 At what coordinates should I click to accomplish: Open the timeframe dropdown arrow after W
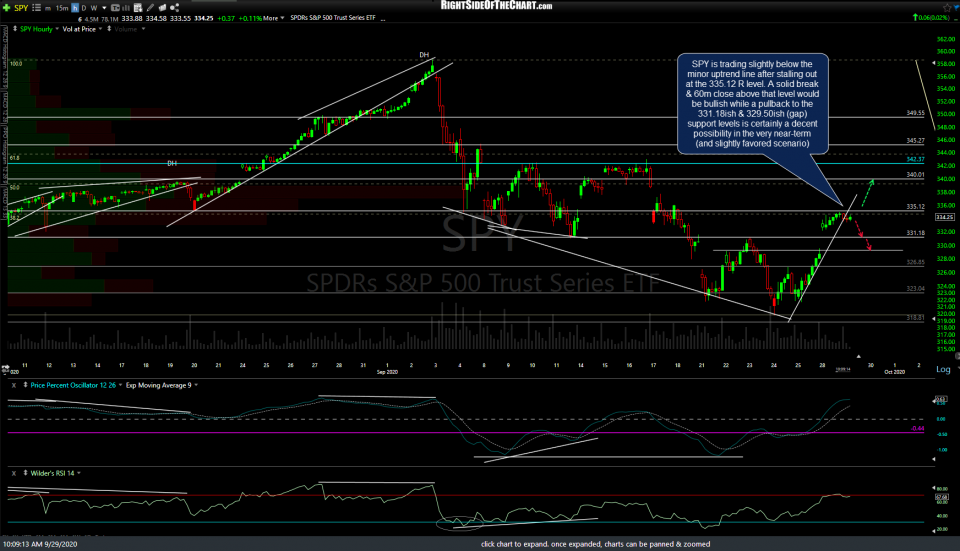click(103, 8)
